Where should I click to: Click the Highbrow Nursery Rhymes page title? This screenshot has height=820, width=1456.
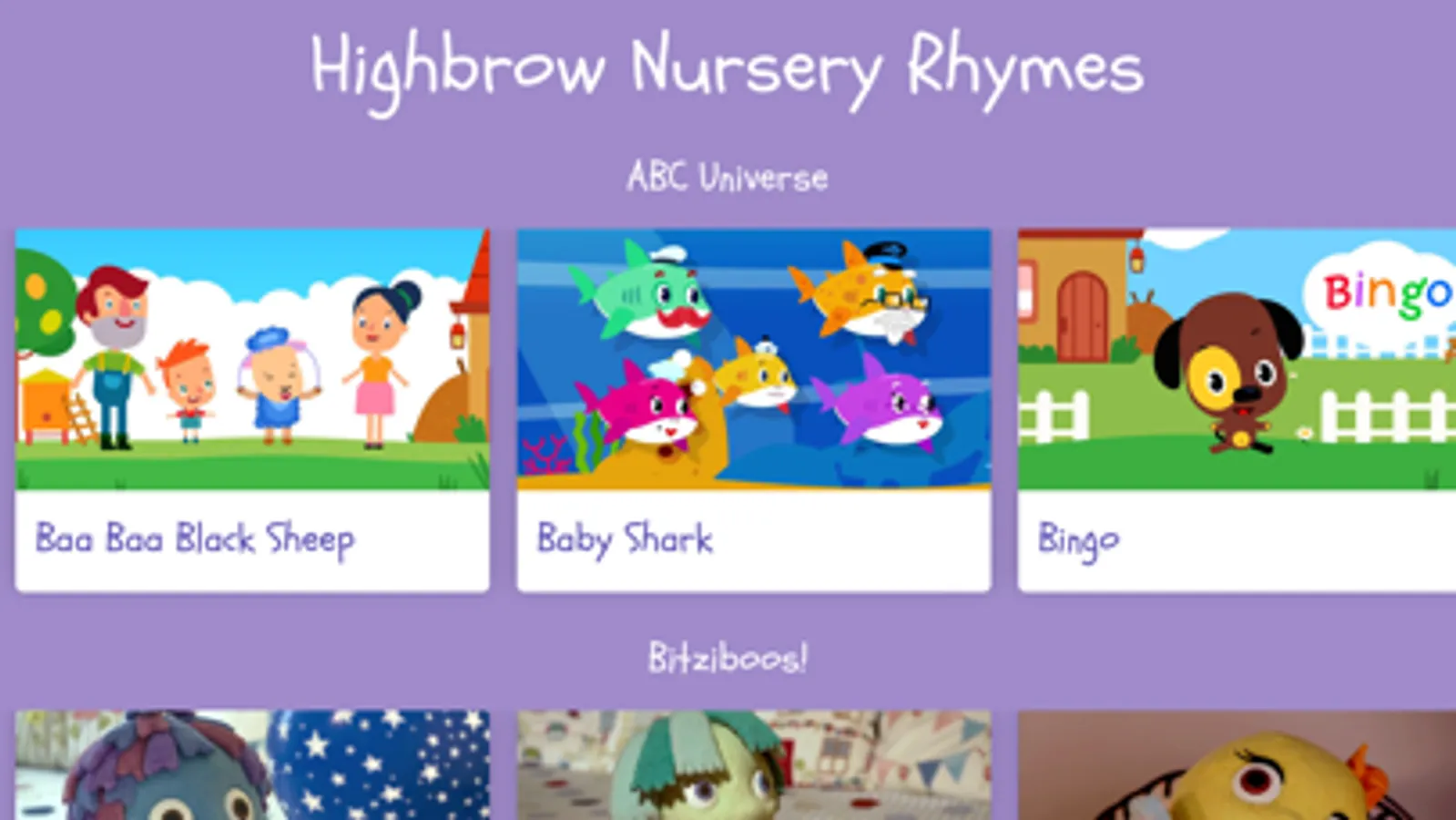pyautogui.click(x=727, y=70)
